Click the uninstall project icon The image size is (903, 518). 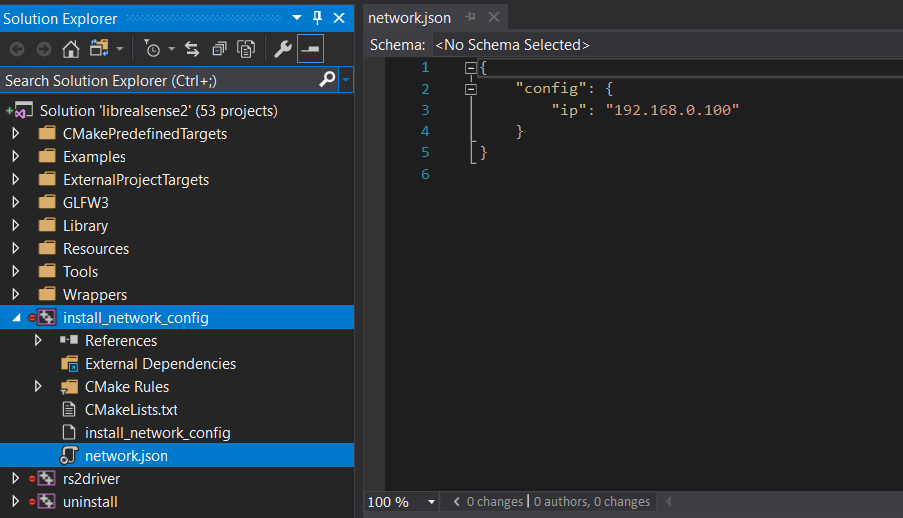(46, 501)
